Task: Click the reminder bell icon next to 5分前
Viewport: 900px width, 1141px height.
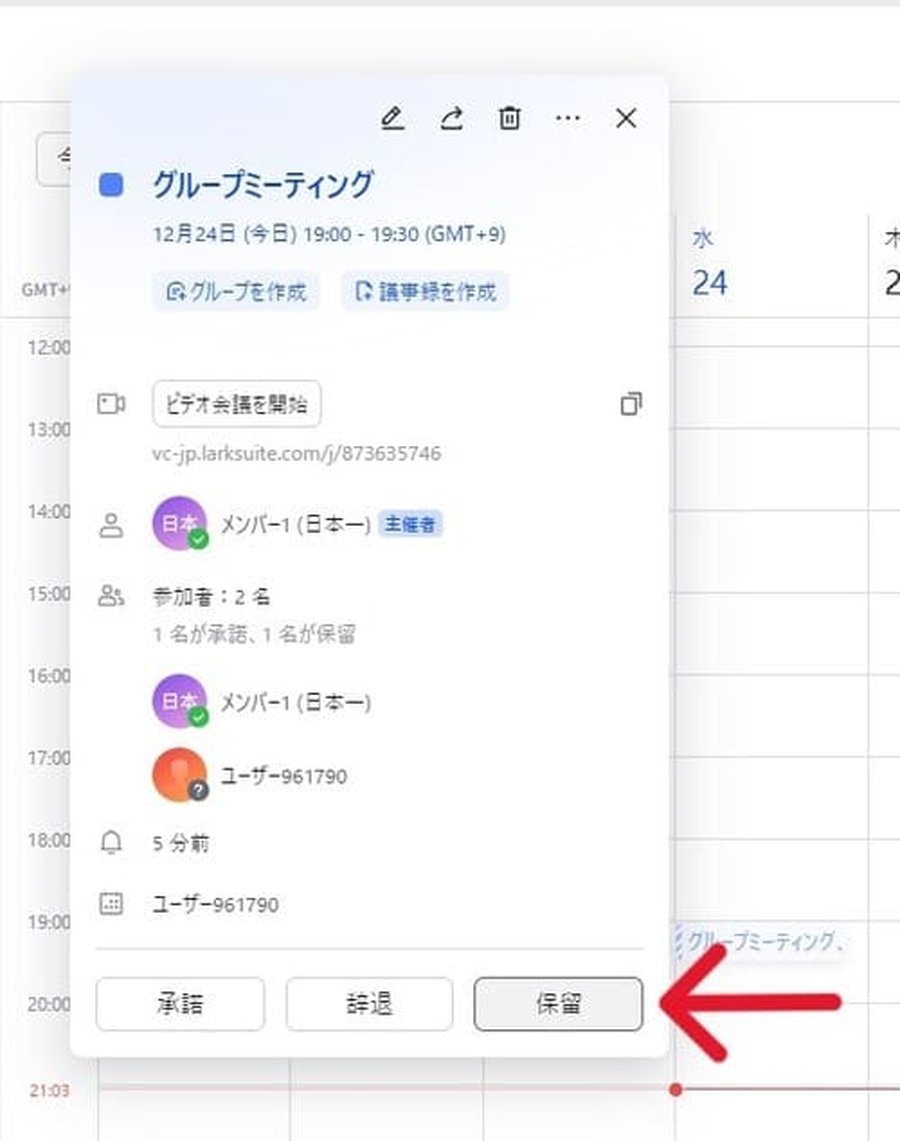Action: pyautogui.click(x=113, y=843)
